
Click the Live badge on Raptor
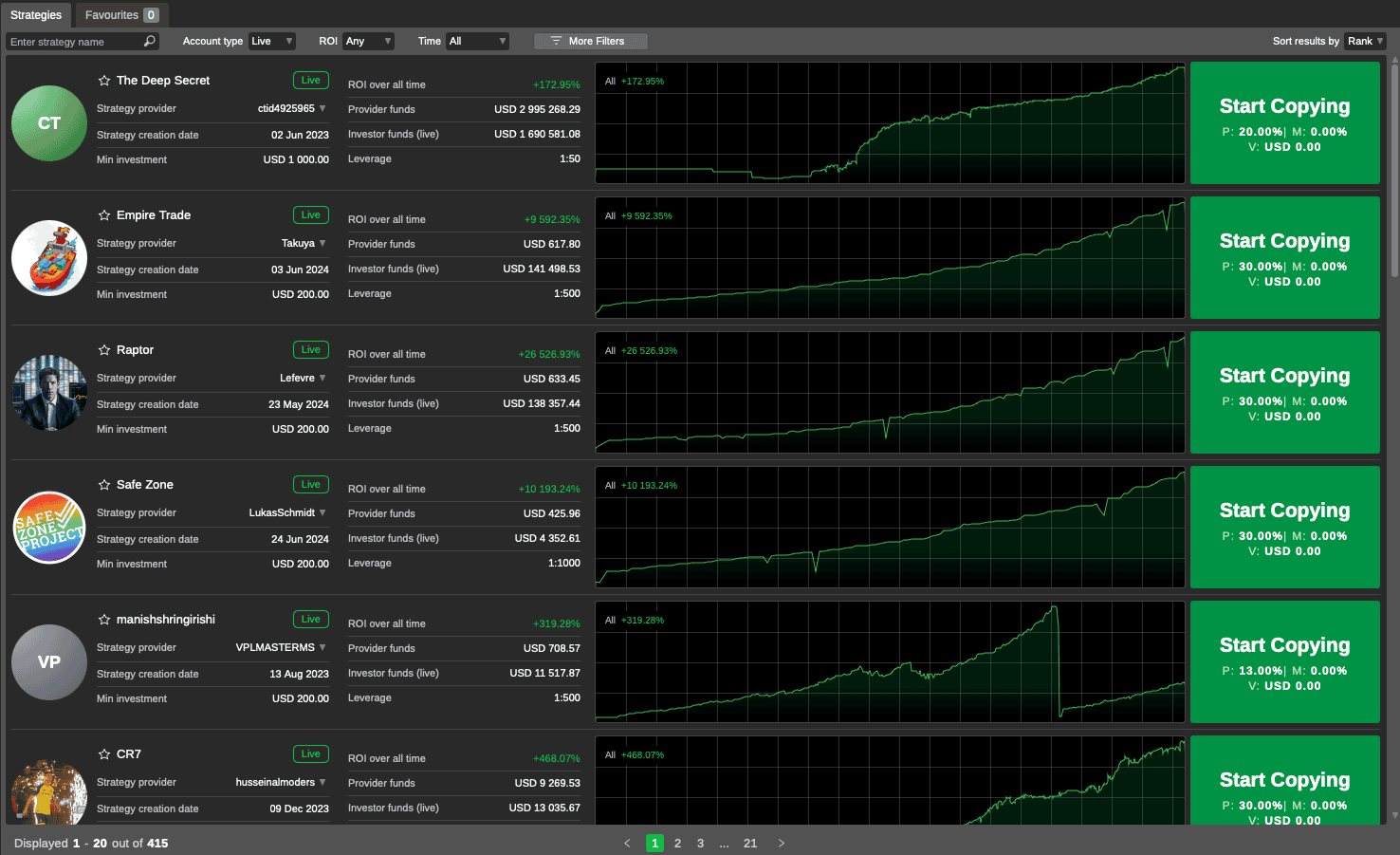pyautogui.click(x=310, y=349)
